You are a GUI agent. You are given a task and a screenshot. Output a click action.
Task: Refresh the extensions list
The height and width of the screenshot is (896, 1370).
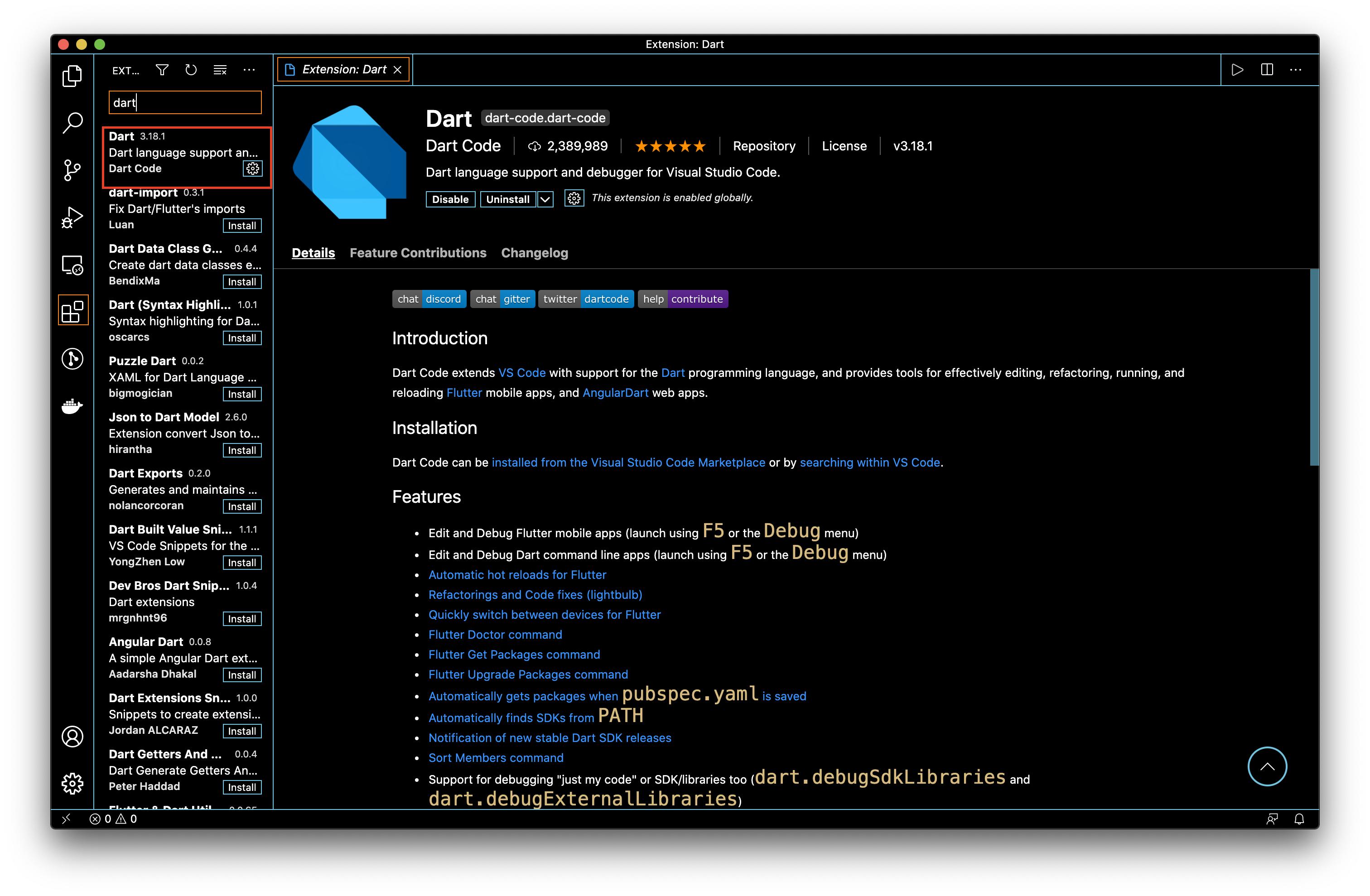click(191, 70)
